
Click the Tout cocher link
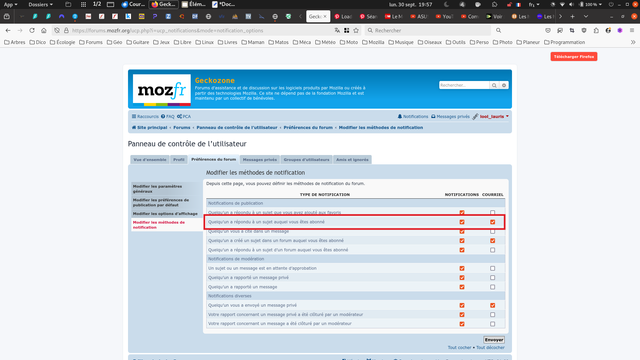[459, 348]
